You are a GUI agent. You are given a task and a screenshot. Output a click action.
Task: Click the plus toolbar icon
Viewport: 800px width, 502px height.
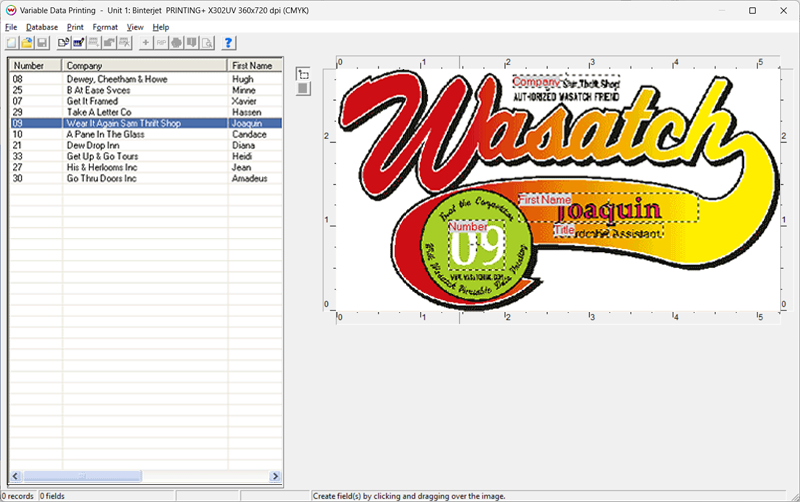pyautogui.click(x=146, y=43)
